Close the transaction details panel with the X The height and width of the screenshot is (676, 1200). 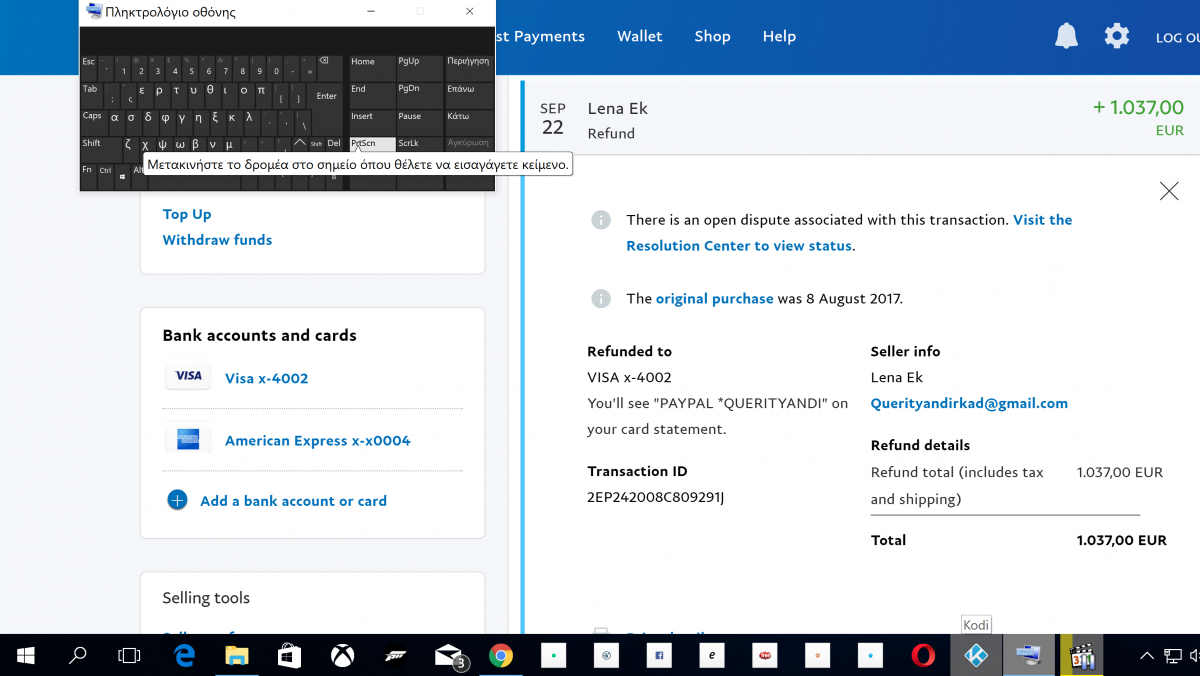click(1169, 191)
